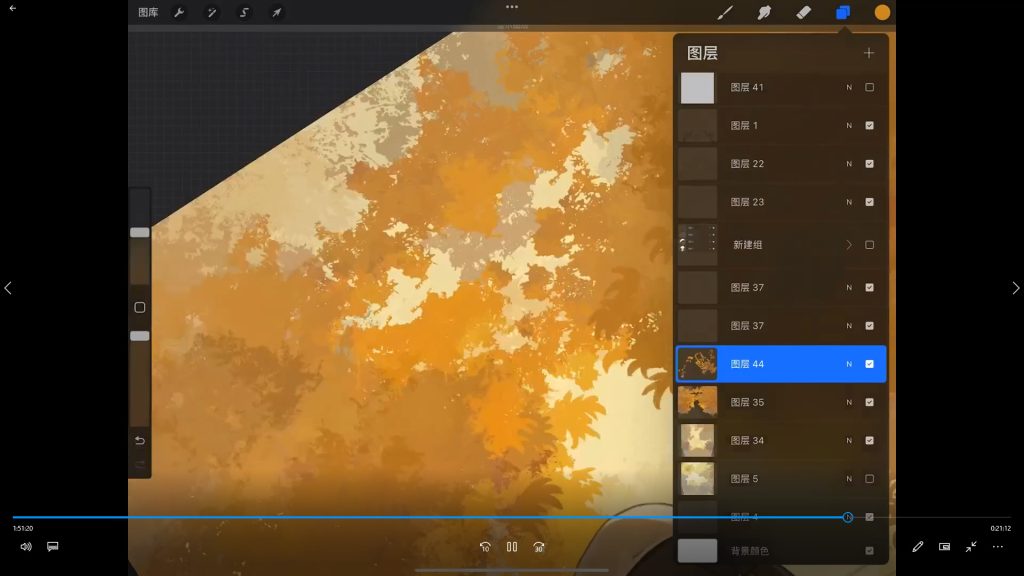The image size is (1024, 576).
Task: Open blend mode N for 图层 1
Action: [x=849, y=126]
